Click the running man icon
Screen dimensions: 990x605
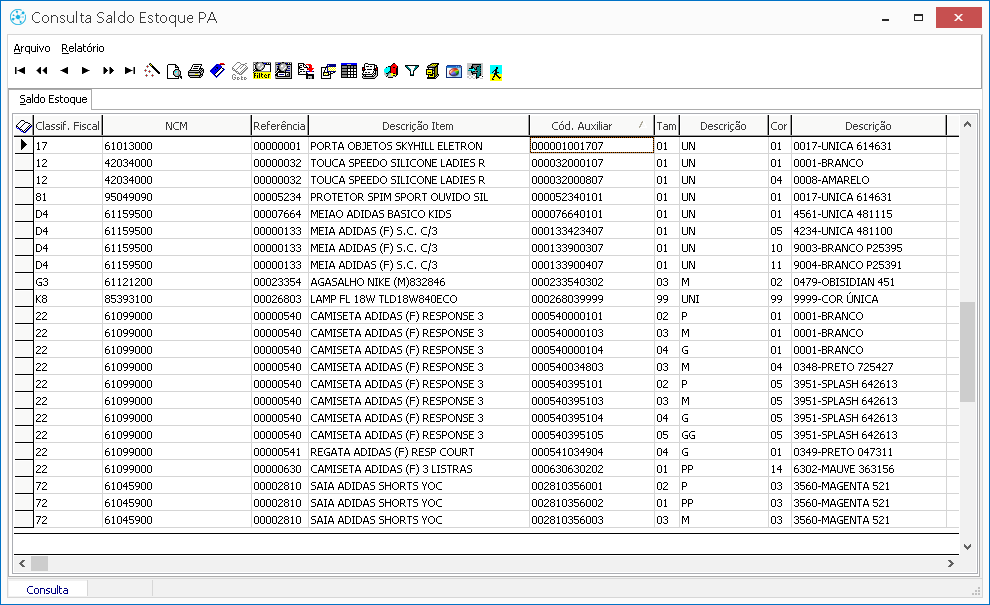click(496, 72)
